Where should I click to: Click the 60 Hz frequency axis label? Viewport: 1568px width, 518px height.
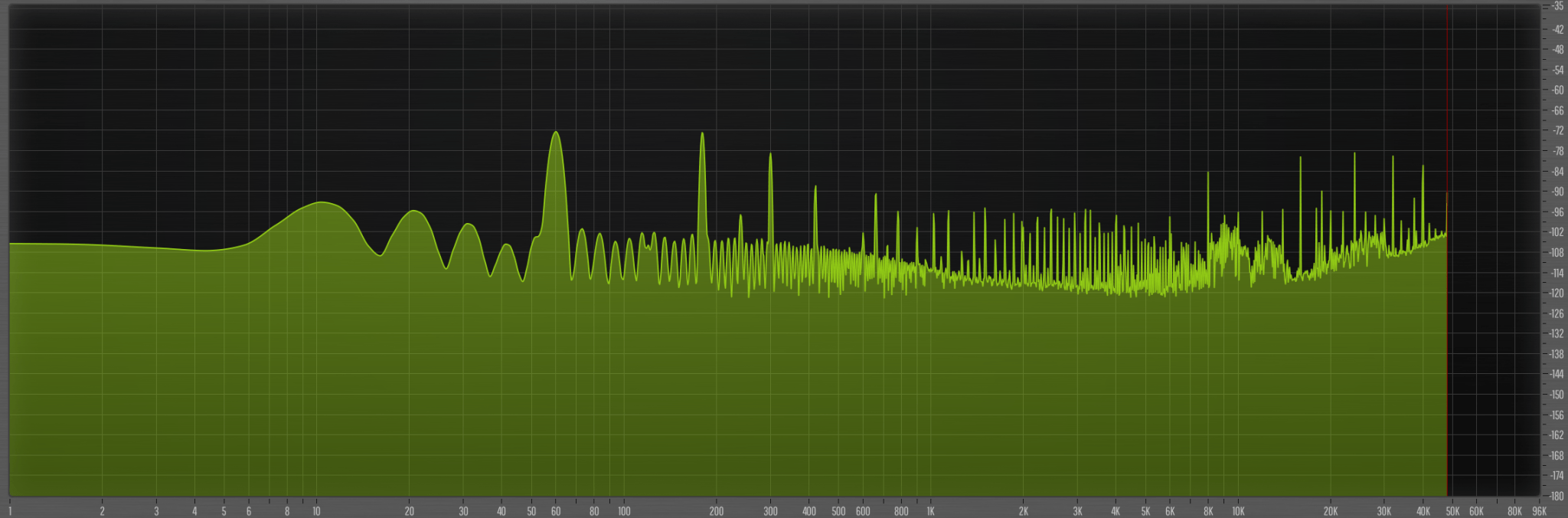coord(556,511)
